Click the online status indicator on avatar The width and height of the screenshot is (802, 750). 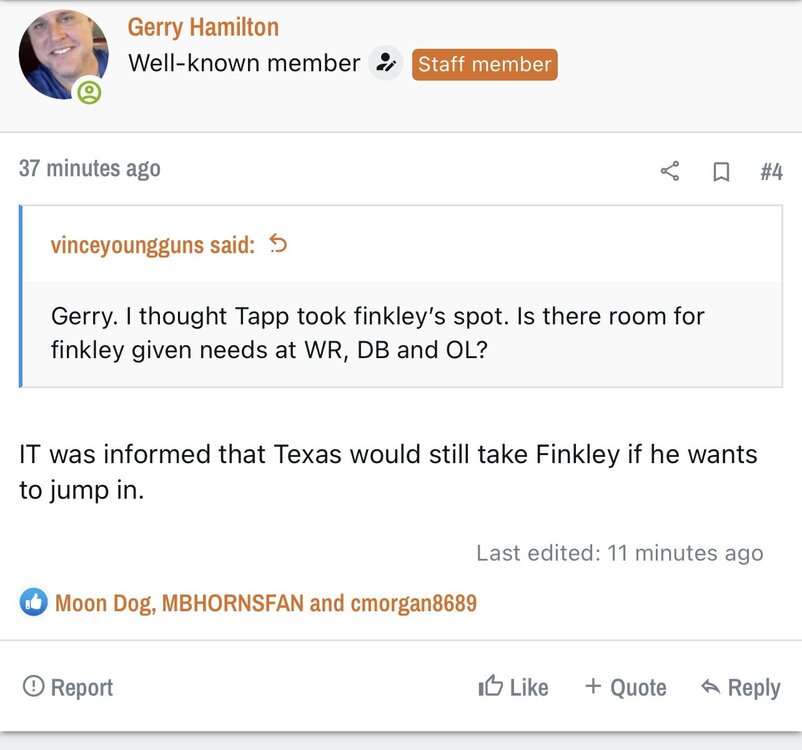tap(89, 93)
